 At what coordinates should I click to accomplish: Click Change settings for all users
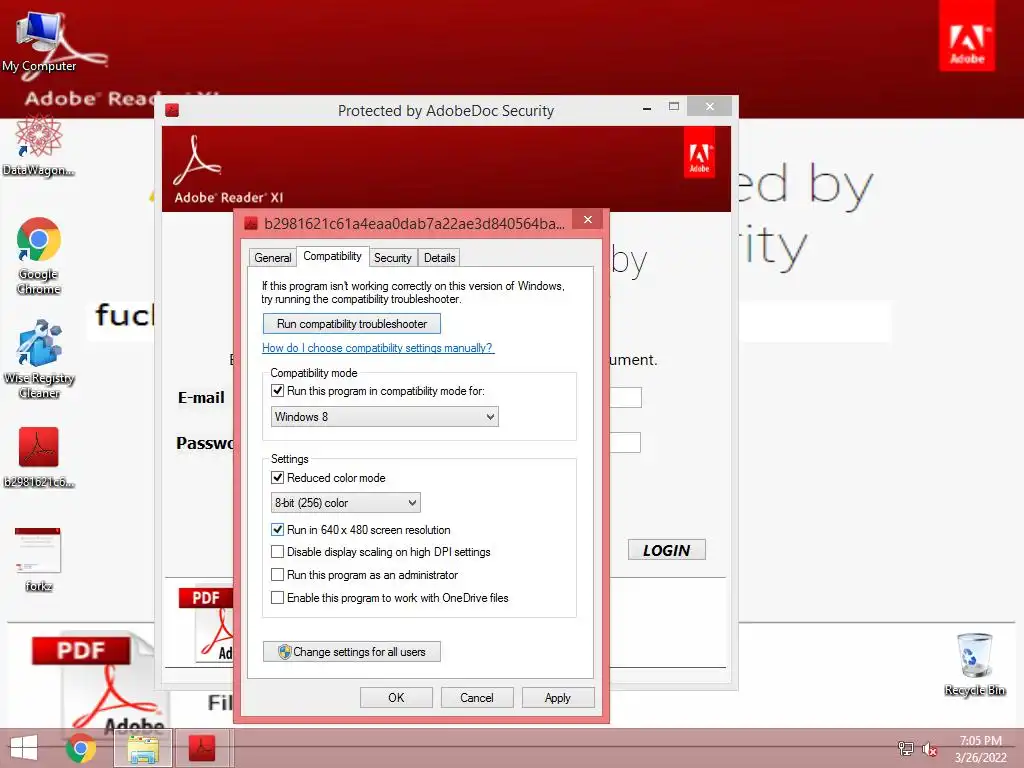point(352,652)
